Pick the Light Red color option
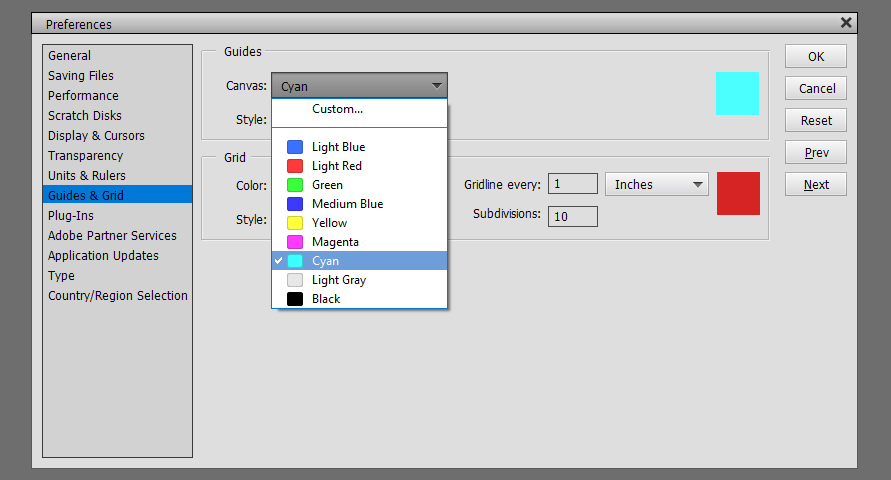 click(x=360, y=166)
